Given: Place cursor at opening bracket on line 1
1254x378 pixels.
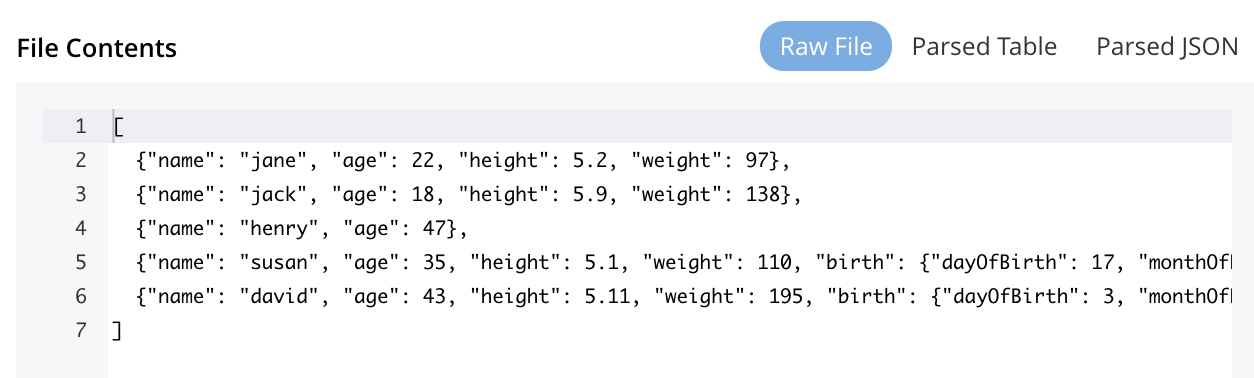Looking at the screenshot, I should coord(118,127).
